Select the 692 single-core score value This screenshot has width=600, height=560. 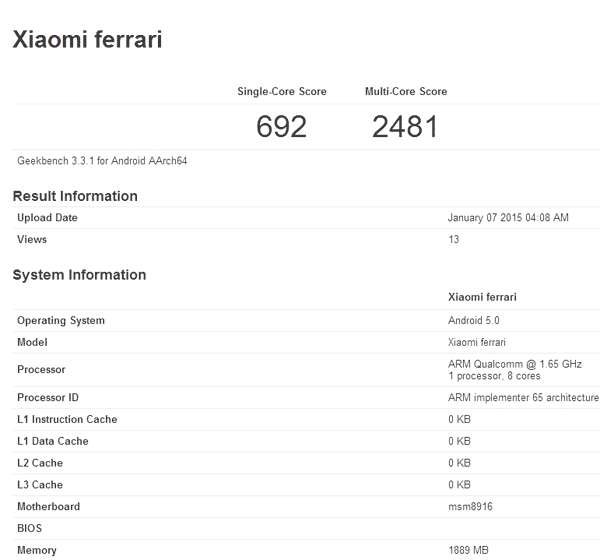[x=281, y=127]
